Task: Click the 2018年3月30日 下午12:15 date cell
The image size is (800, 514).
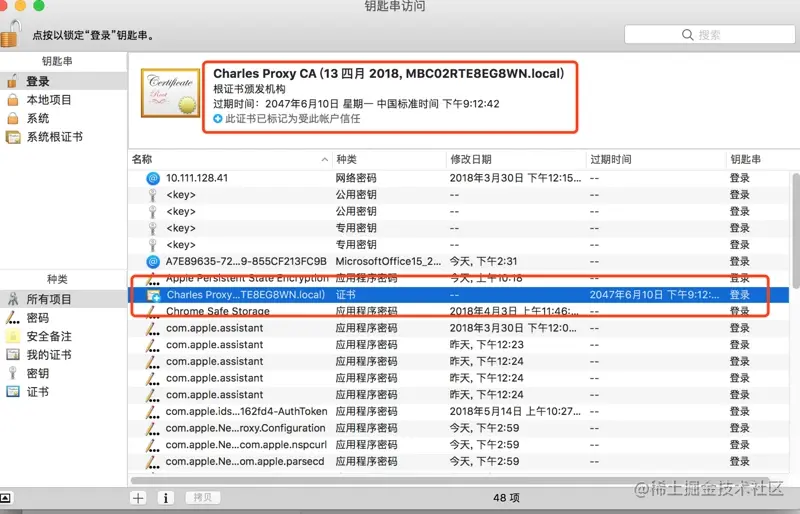Action: coord(515,178)
